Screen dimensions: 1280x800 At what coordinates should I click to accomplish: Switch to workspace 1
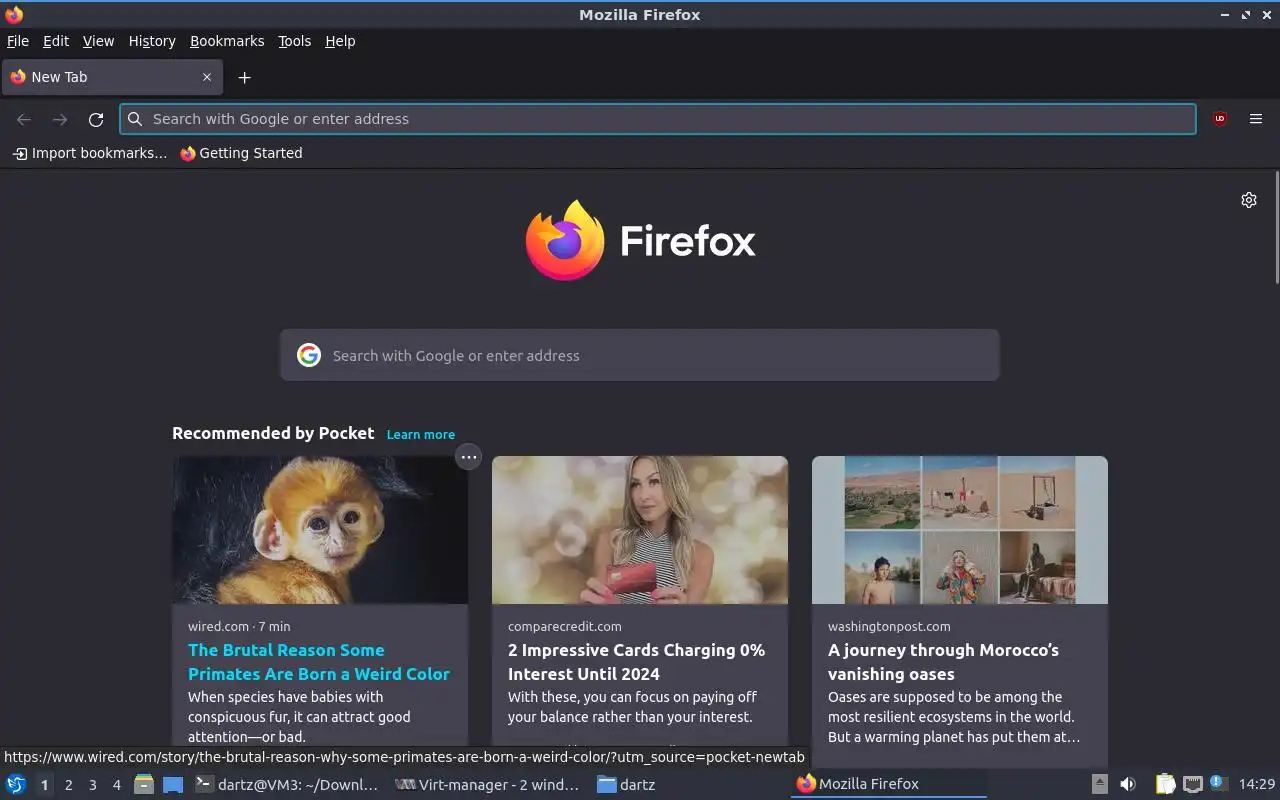pos(44,785)
